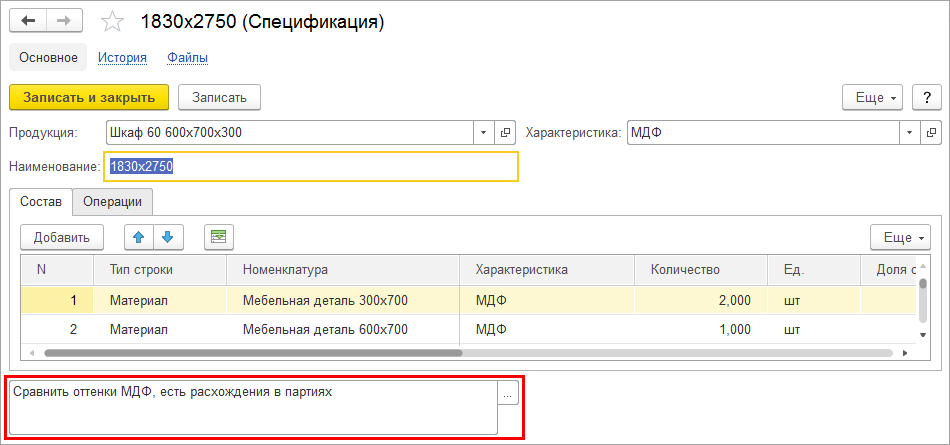Viewport: 950px width, 445px height.
Task: Open the Характеристика item with its open-form icon
Action: coord(931,133)
